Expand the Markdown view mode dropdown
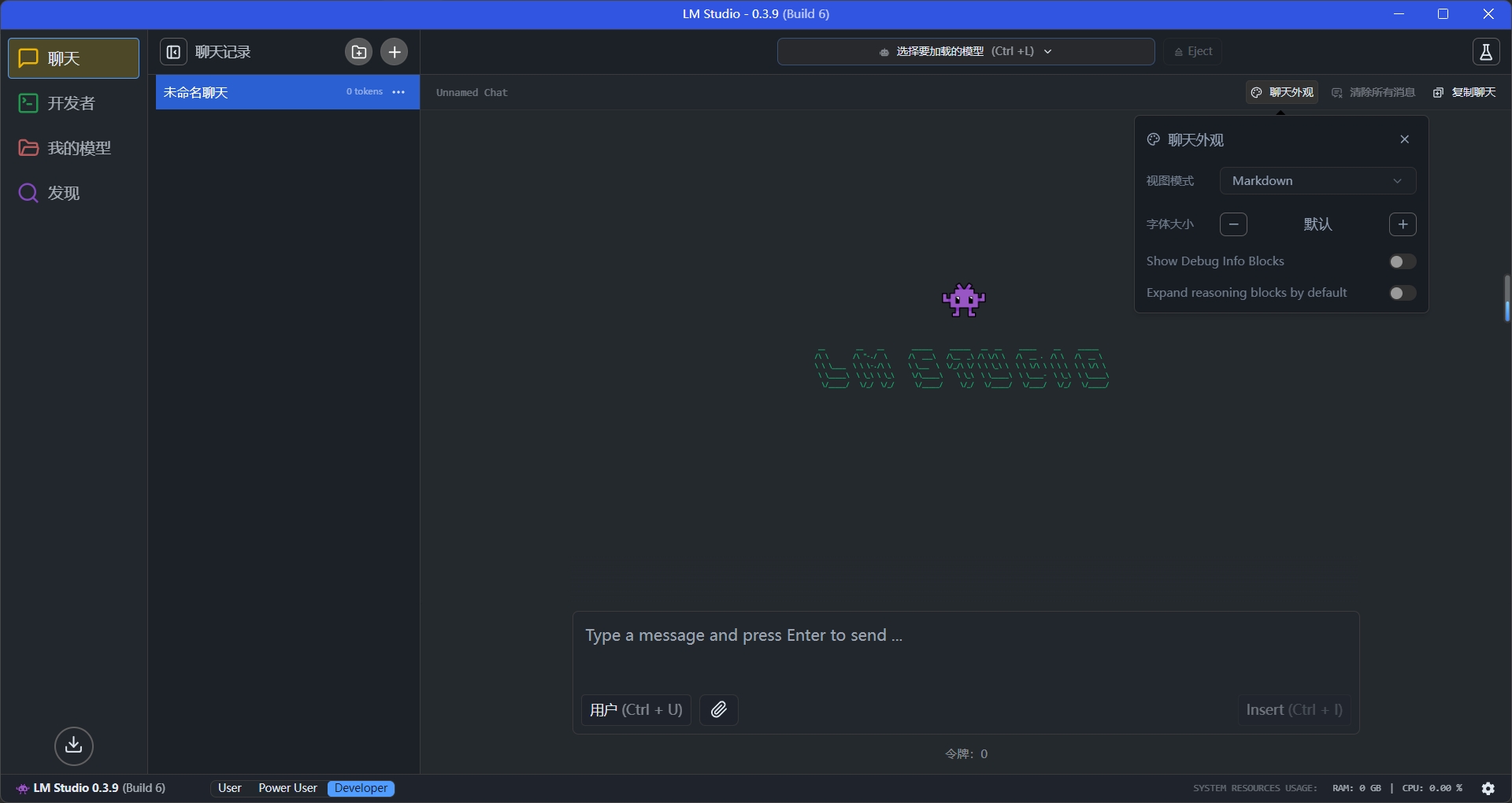Screen dimensions: 1512x803 point(1317,180)
